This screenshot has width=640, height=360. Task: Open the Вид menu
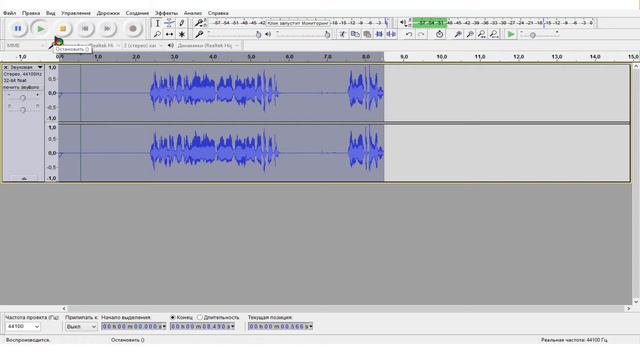coord(51,13)
